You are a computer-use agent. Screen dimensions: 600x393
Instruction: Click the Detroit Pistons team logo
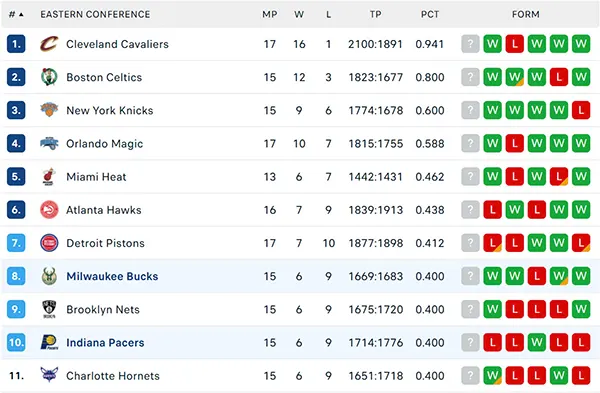49,243
